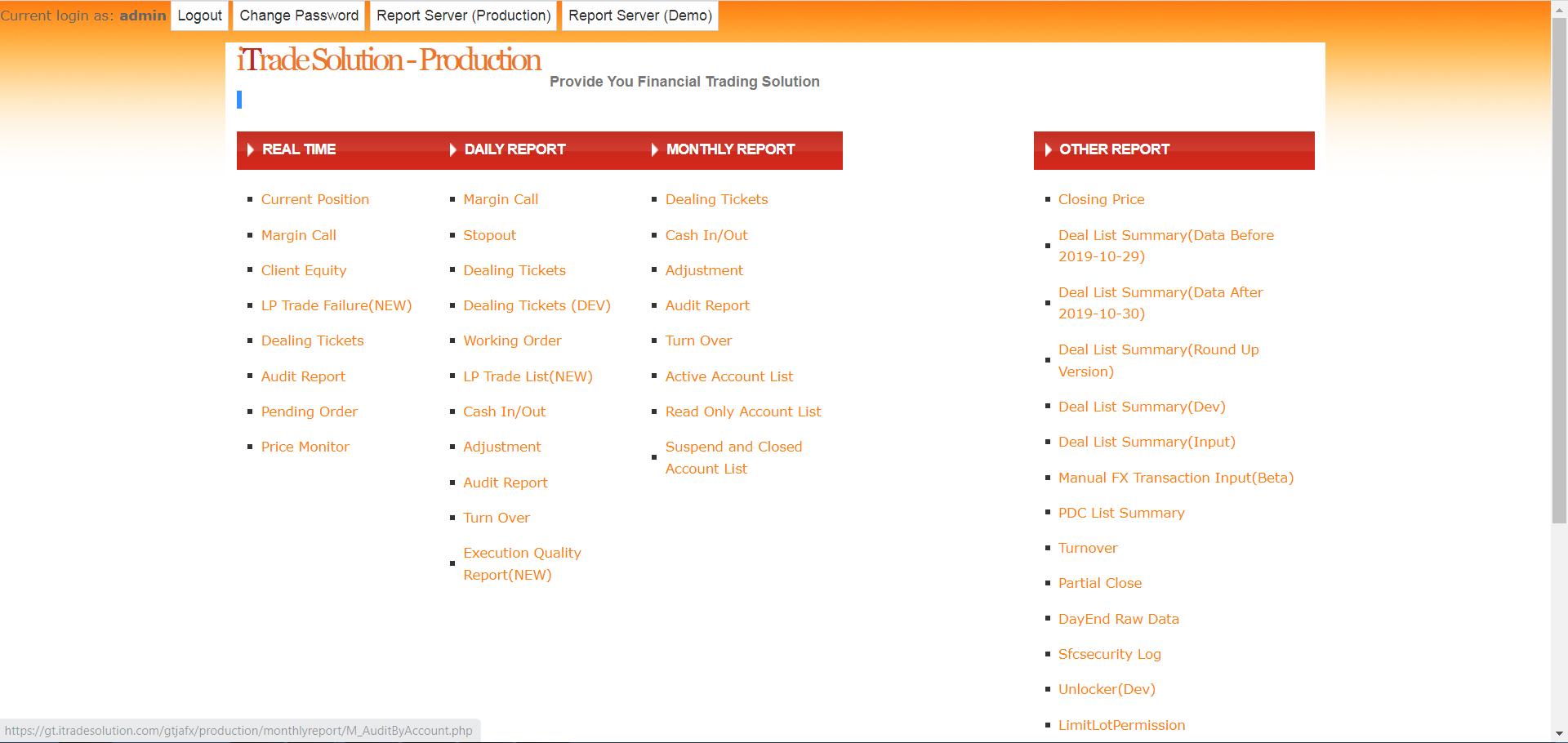This screenshot has height=743, width=1568.
Task: Open the REAL TIME section header
Action: [299, 149]
